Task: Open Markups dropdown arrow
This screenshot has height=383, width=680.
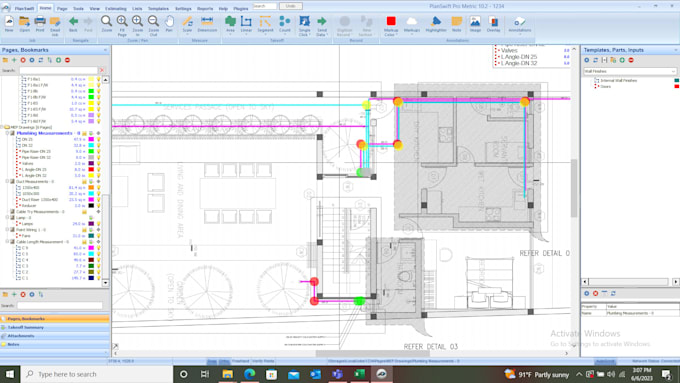Action: point(412,34)
